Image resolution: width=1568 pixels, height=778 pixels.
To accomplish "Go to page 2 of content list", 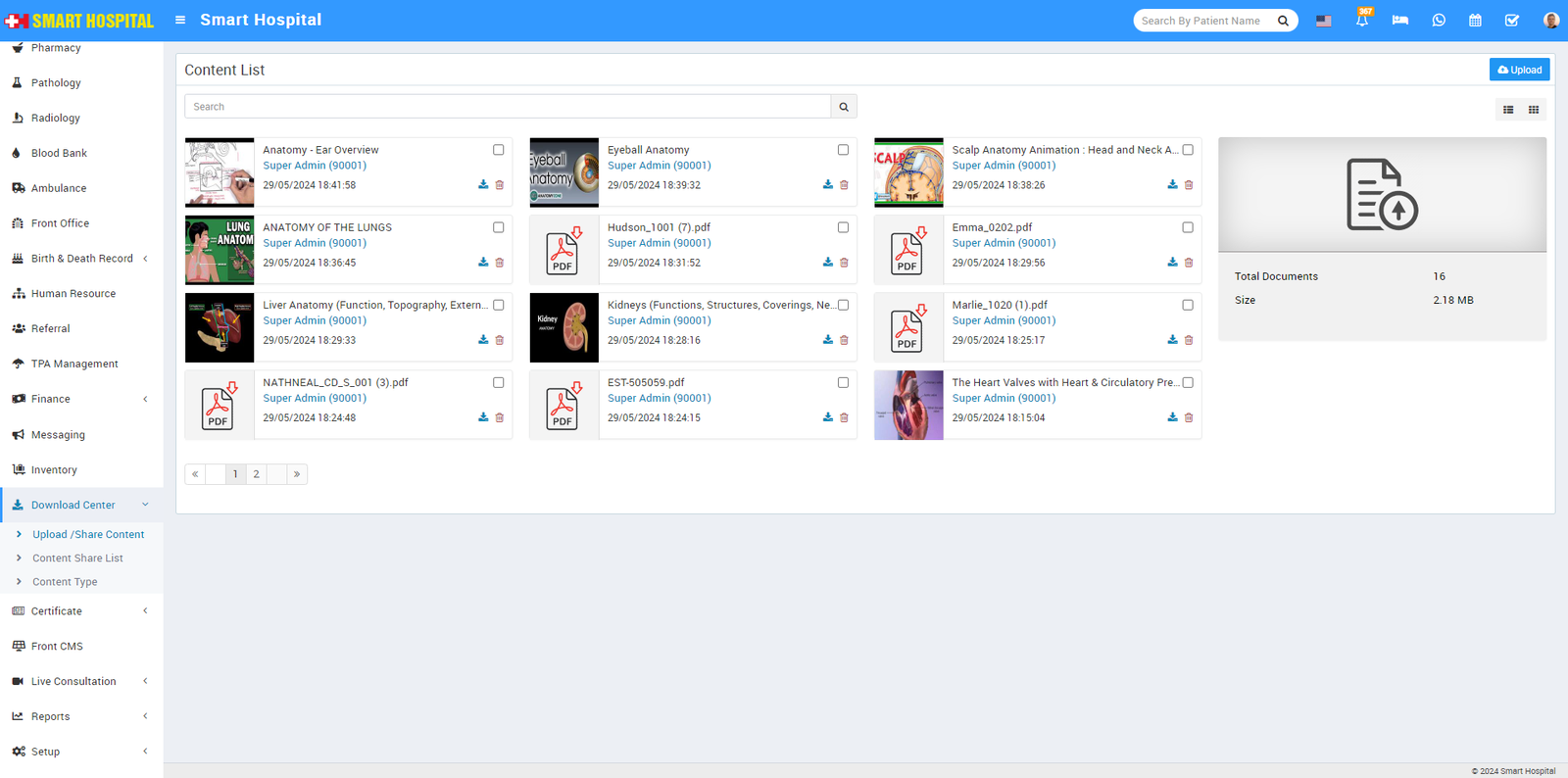I will point(256,474).
